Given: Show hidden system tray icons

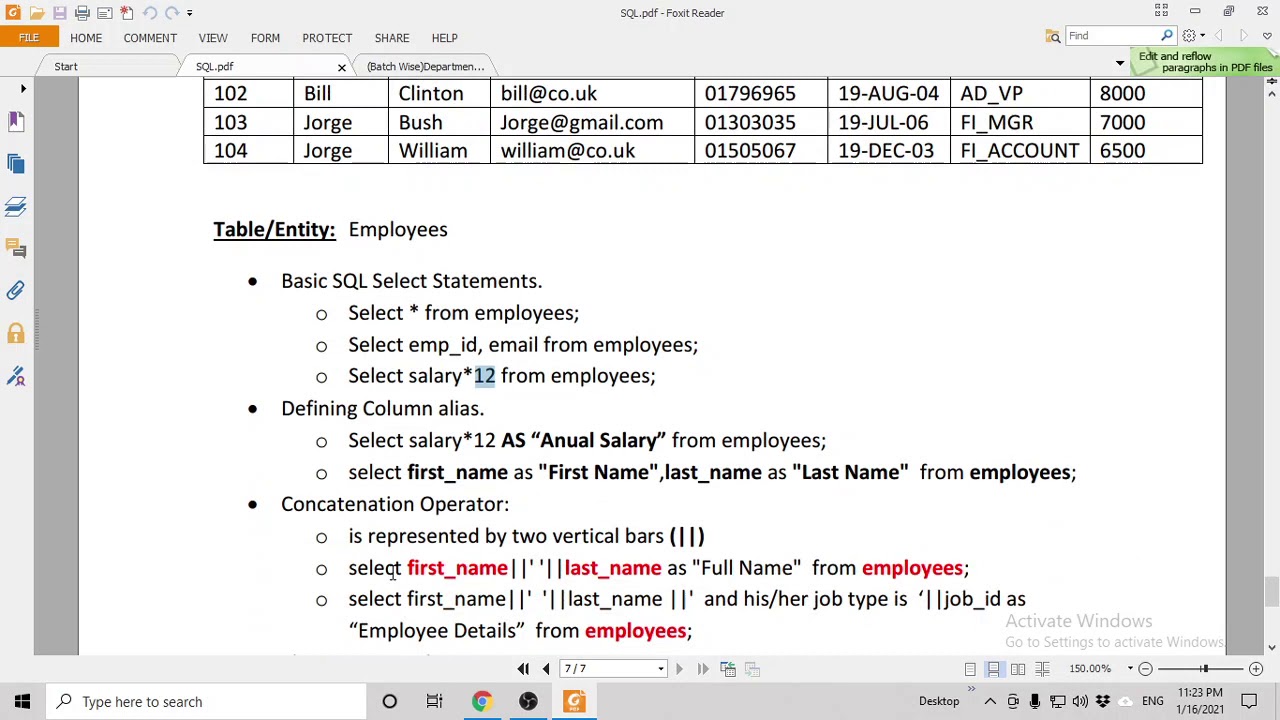Looking at the screenshot, I should [990, 702].
